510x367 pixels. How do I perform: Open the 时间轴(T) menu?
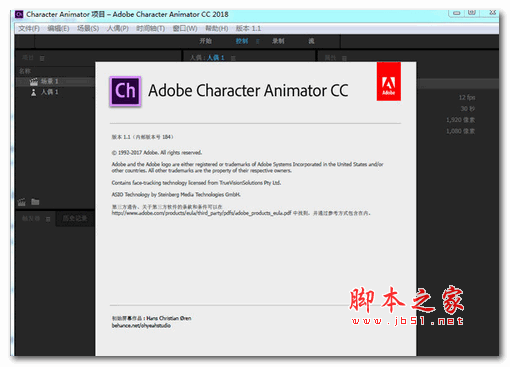150,28
